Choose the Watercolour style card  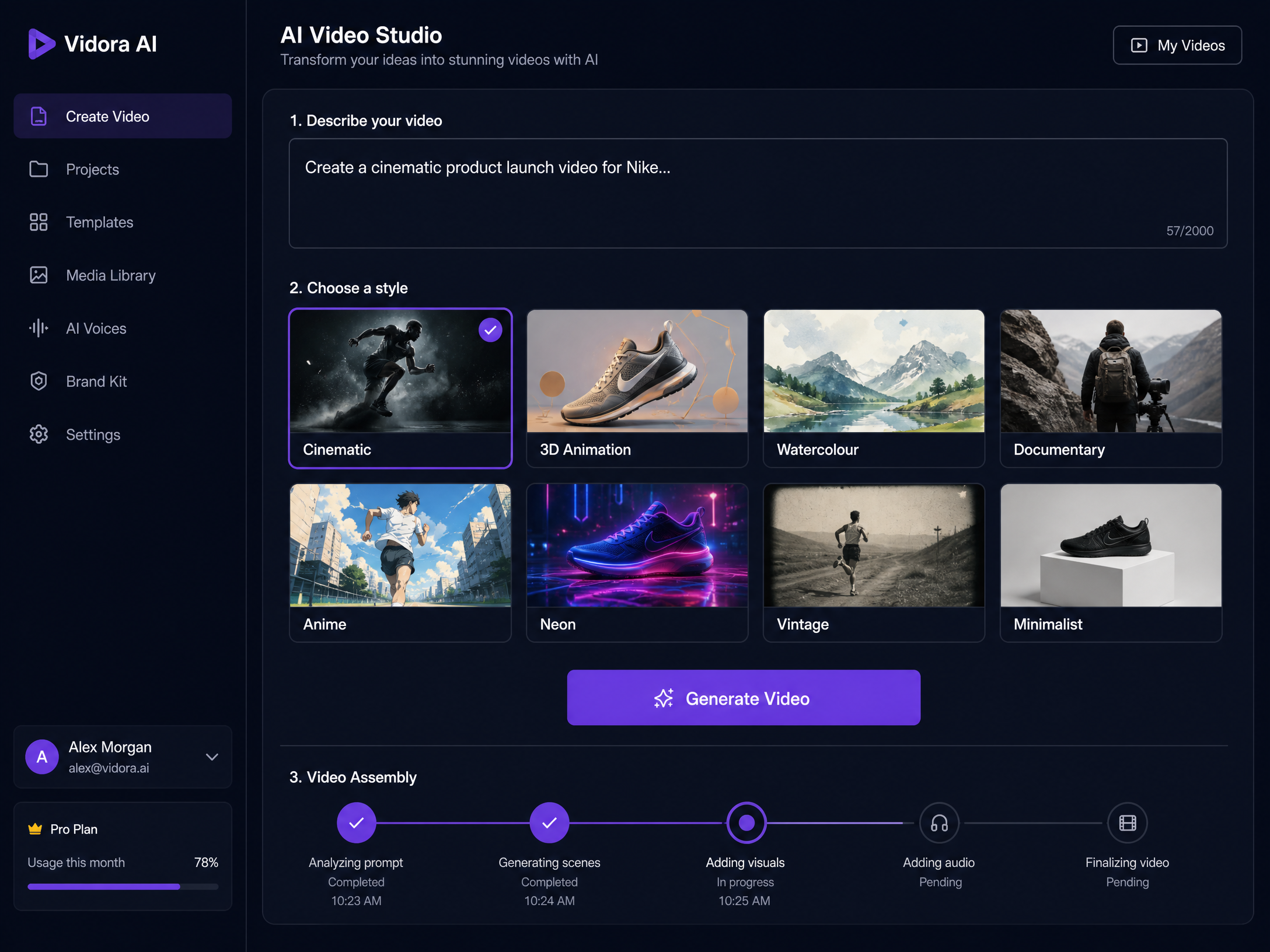[x=874, y=388]
